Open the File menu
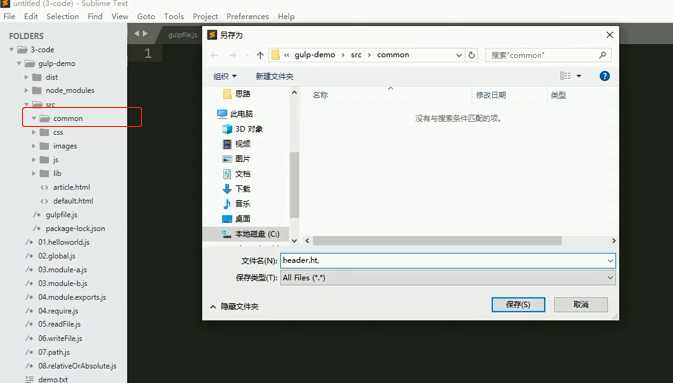The image size is (673, 383). click(x=9, y=16)
